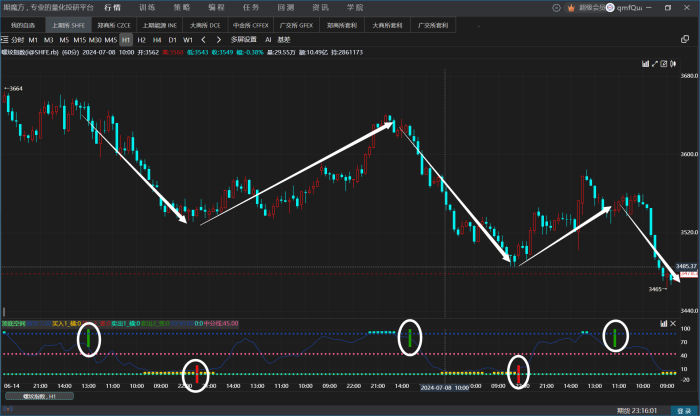Click the edit chart icon

(664, 64)
